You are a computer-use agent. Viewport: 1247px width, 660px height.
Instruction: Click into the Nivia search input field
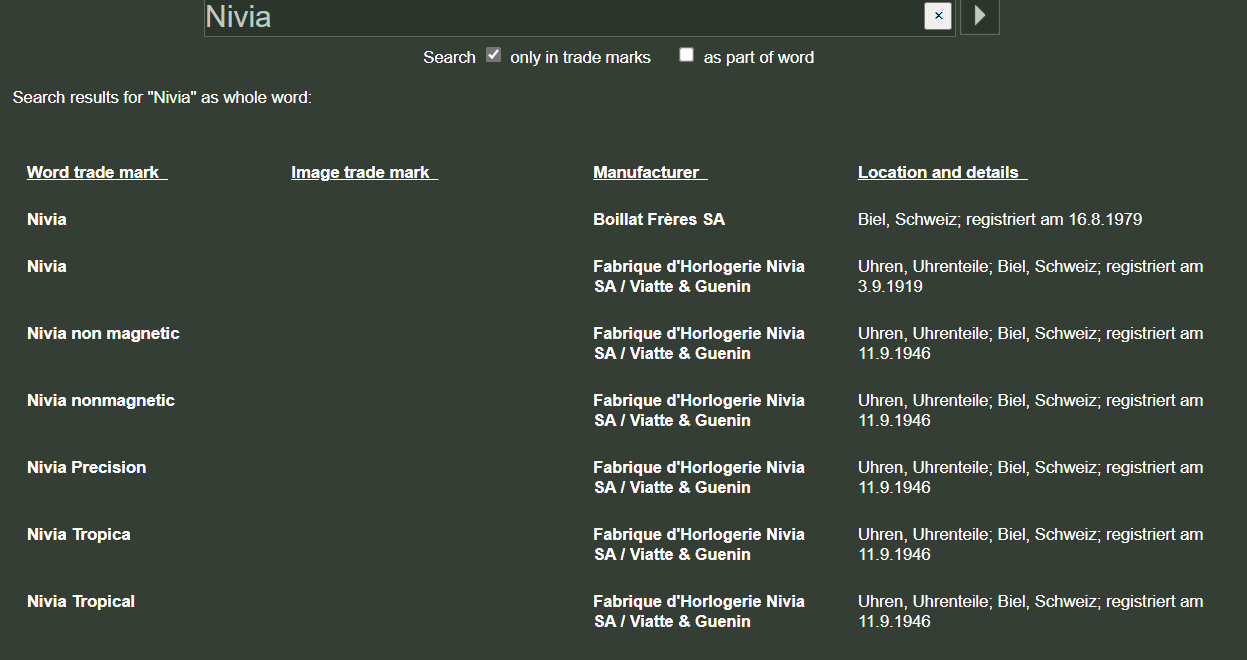pos(563,17)
